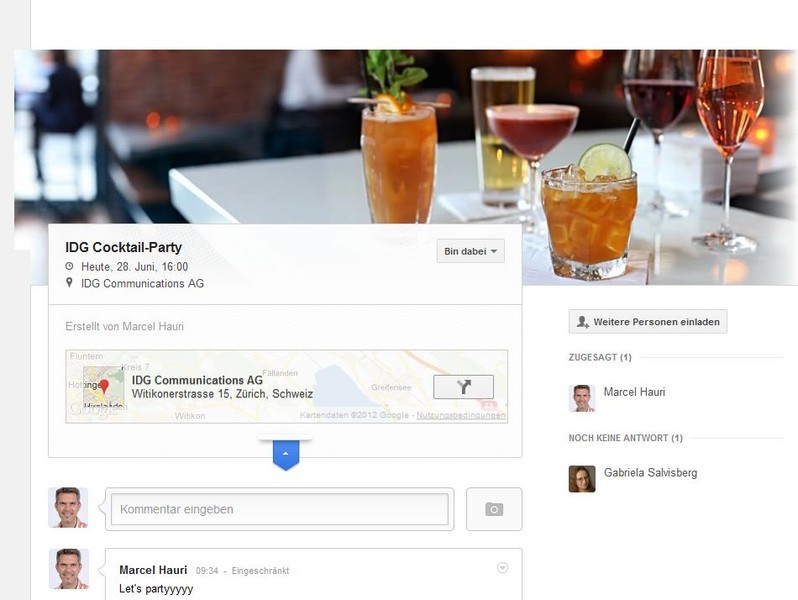The width and height of the screenshot is (798, 600).
Task: Click the IDG Communications AG venue text
Action: pos(142,283)
